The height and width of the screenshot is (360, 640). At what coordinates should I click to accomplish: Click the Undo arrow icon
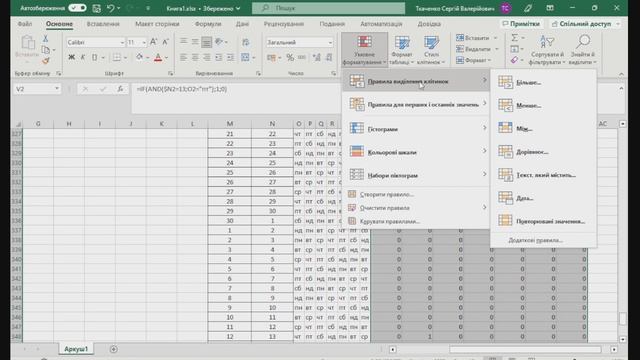110,8
